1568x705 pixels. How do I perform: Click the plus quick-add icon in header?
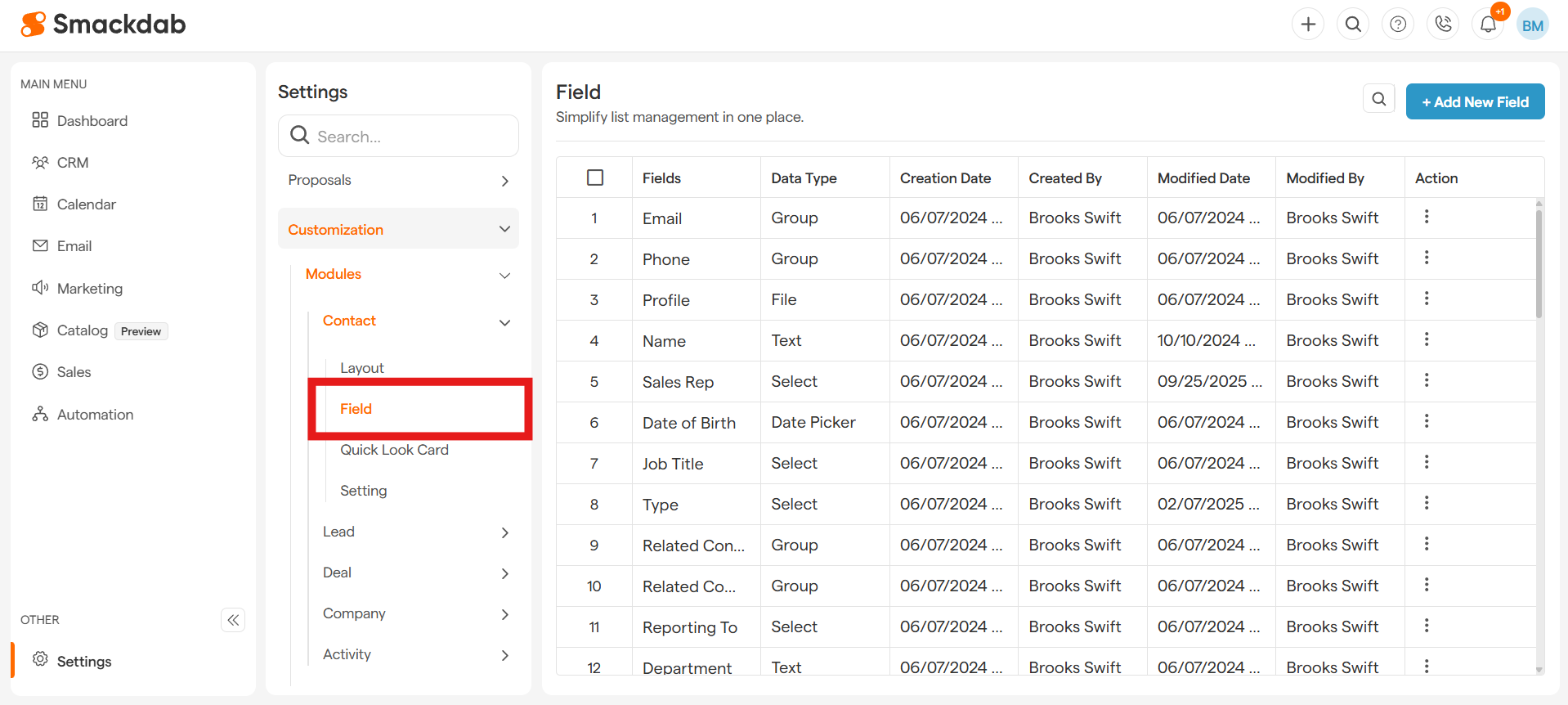(1308, 25)
